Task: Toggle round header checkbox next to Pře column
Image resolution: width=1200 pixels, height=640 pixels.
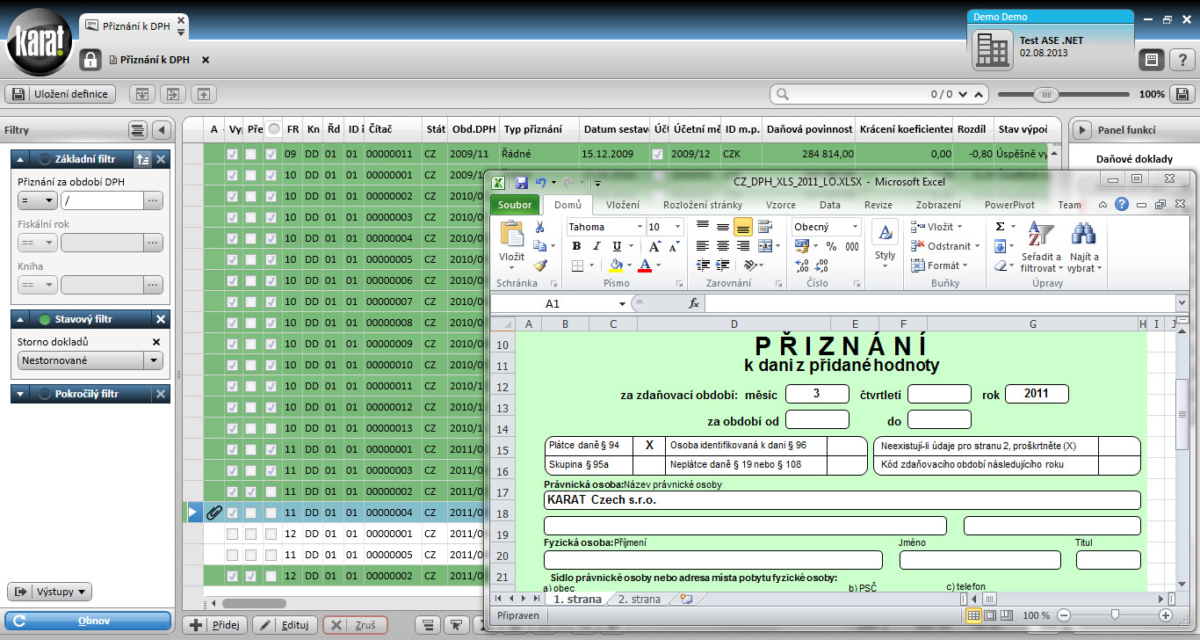Action: [273, 129]
